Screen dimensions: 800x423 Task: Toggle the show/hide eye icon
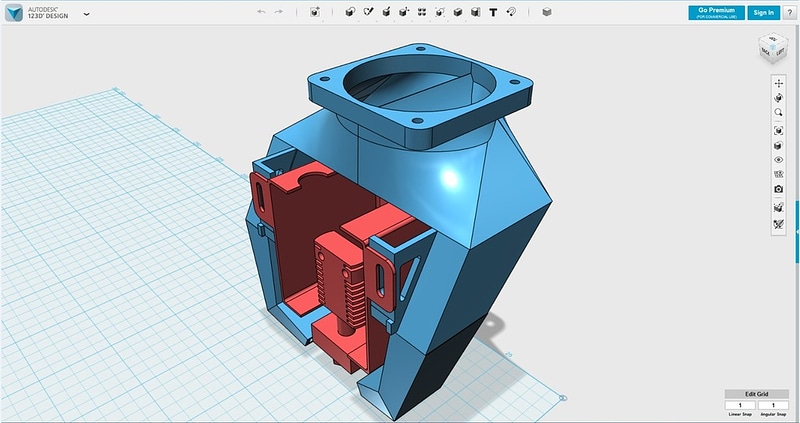(779, 160)
